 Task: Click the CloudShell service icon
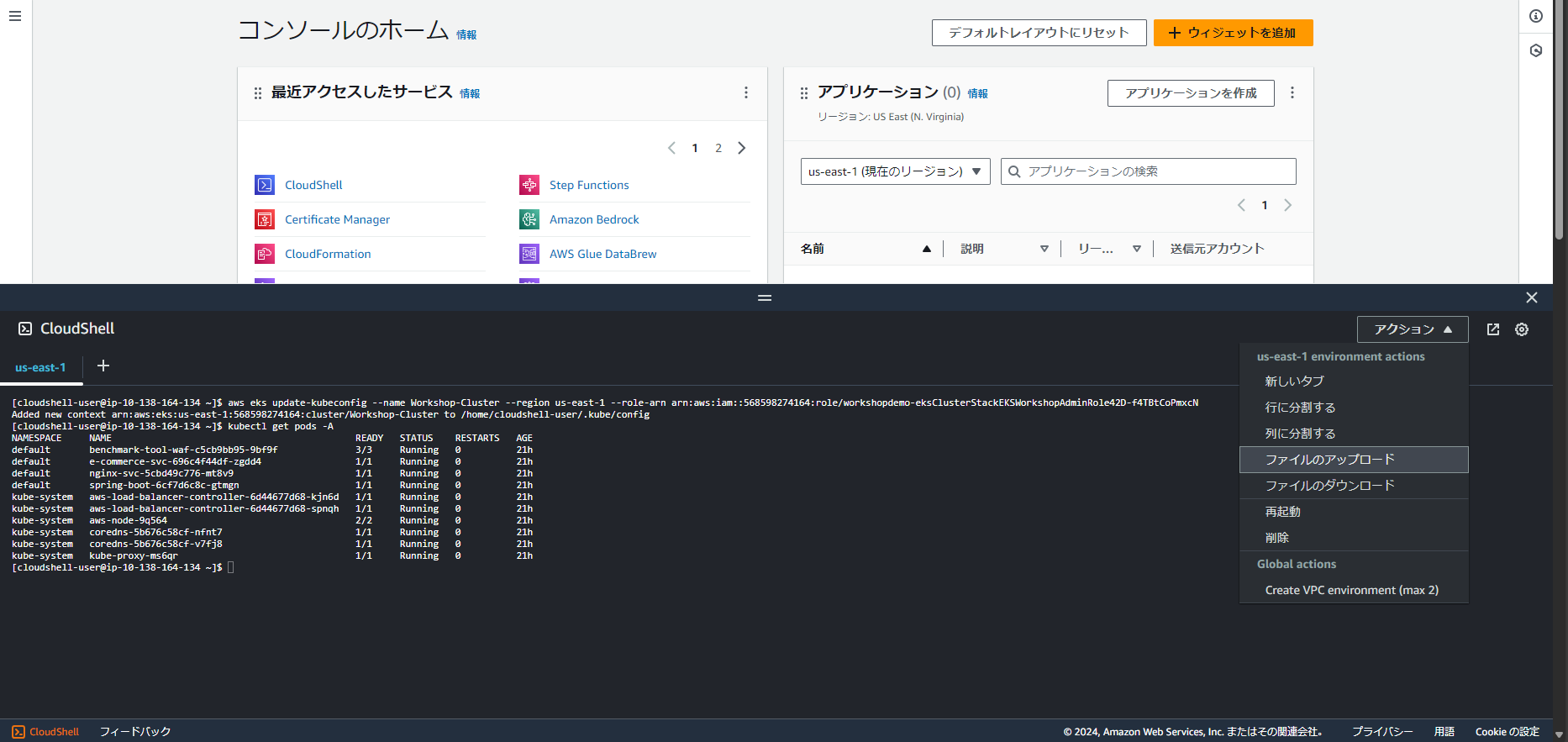[265, 185]
